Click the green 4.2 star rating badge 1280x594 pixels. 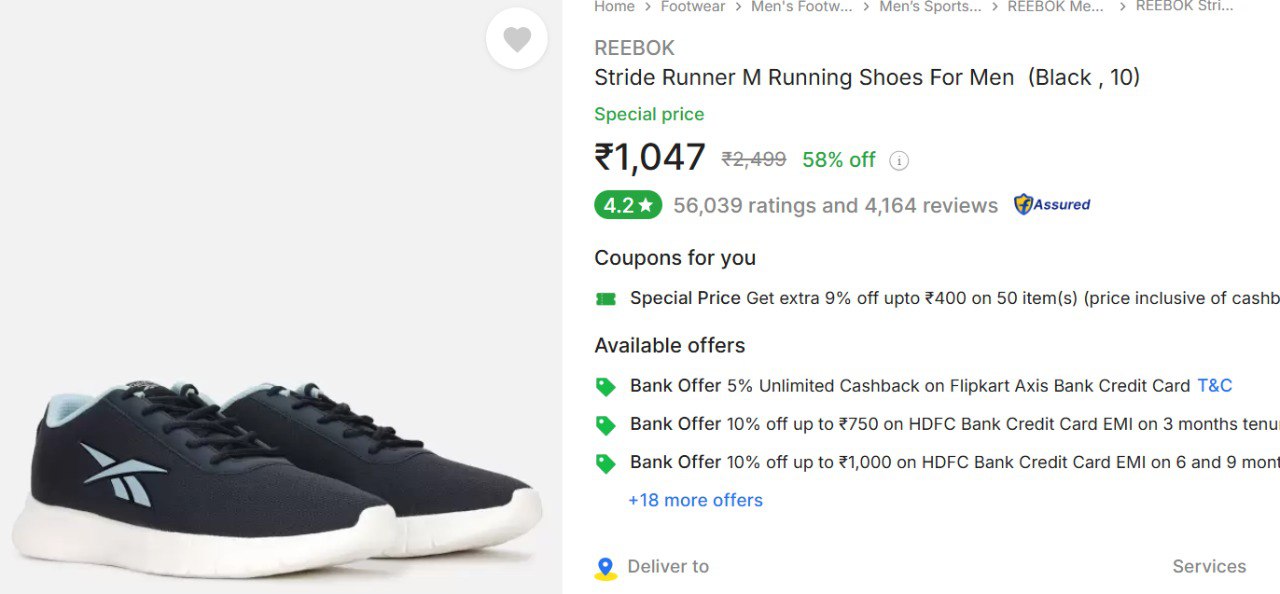(628, 205)
